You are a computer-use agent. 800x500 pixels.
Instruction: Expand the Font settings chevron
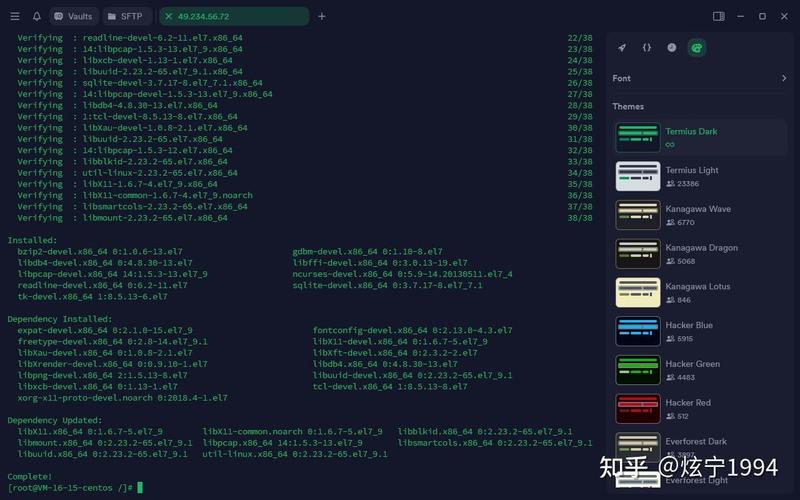(x=784, y=78)
